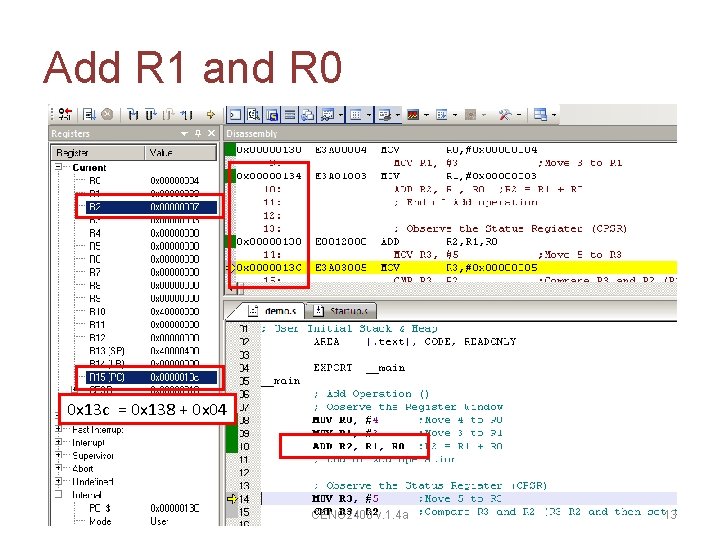Viewport: 720px width, 540px height.
Task: Open the Logic Analyzer window icon
Action: (x=413, y=114)
